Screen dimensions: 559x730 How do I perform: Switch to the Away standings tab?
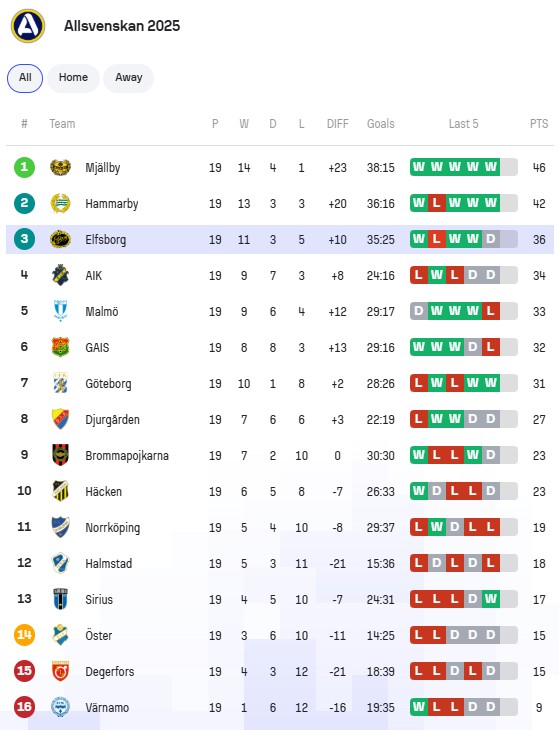128,78
